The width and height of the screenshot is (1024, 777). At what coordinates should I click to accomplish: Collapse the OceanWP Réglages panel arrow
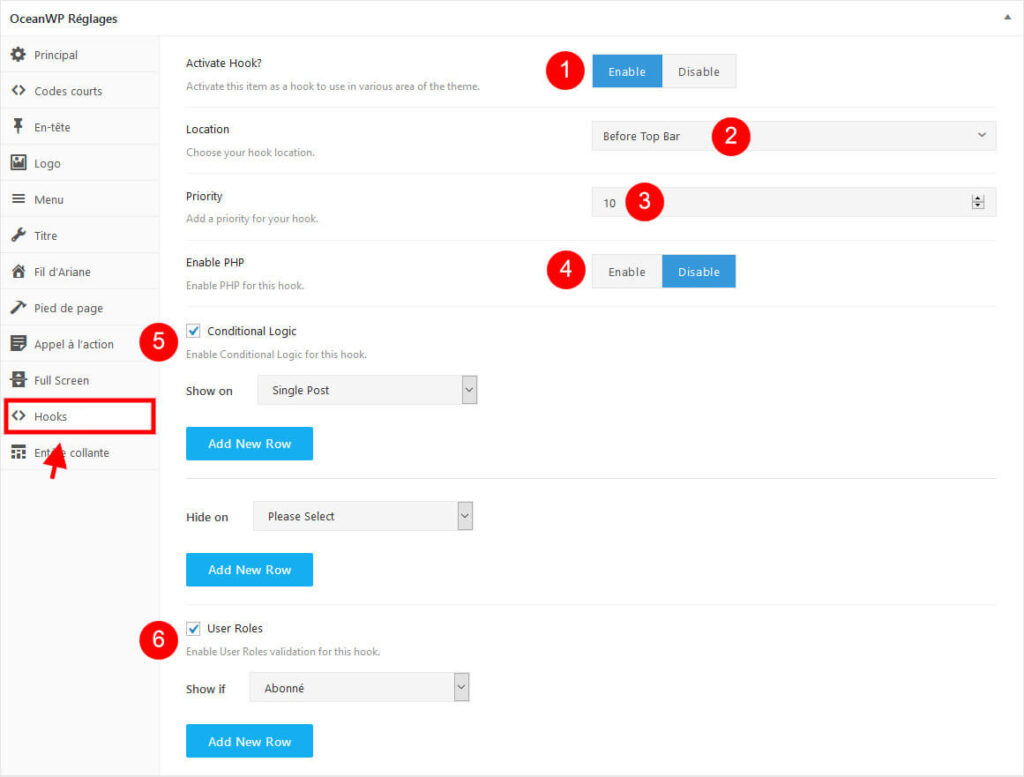[x=1007, y=18]
